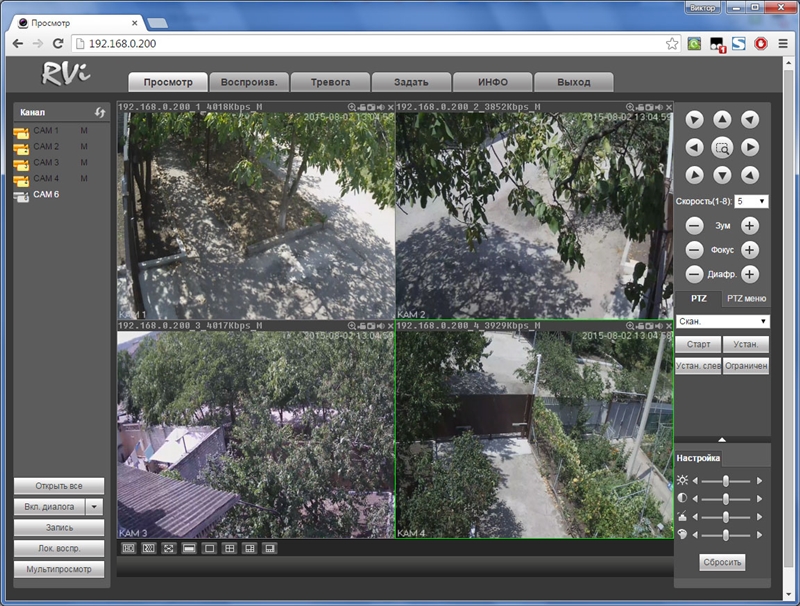Decrease focus with the Фокус minus button
This screenshot has height=606, width=800.
[x=694, y=250]
